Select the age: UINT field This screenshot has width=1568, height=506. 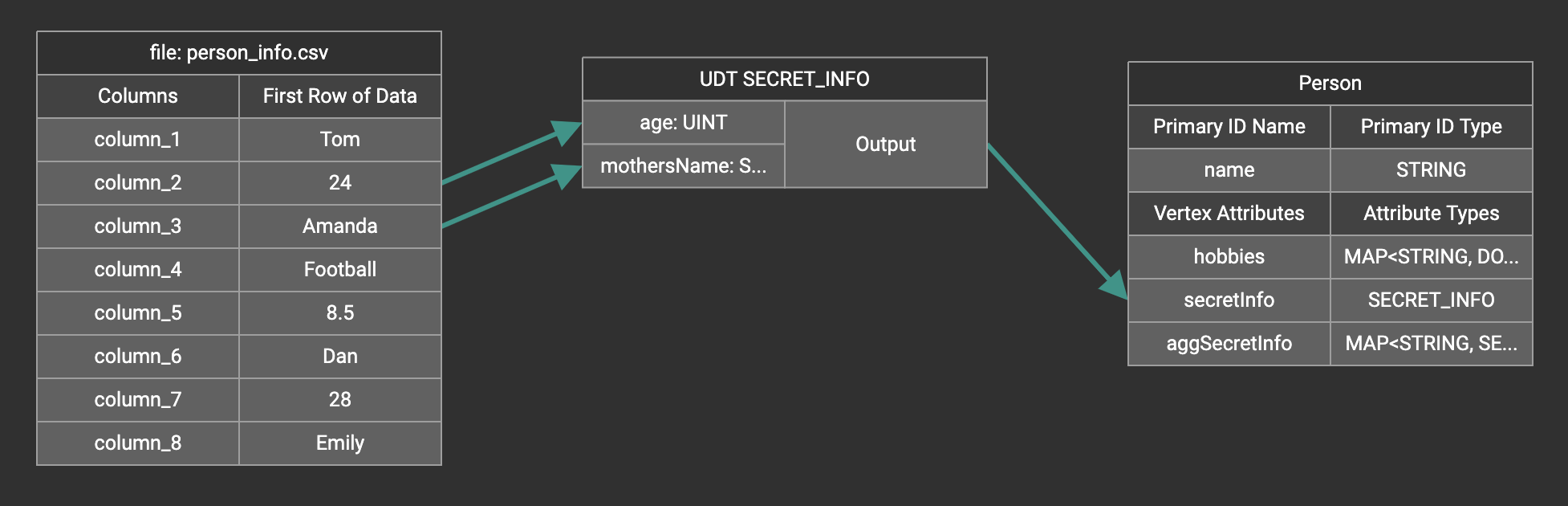683,122
